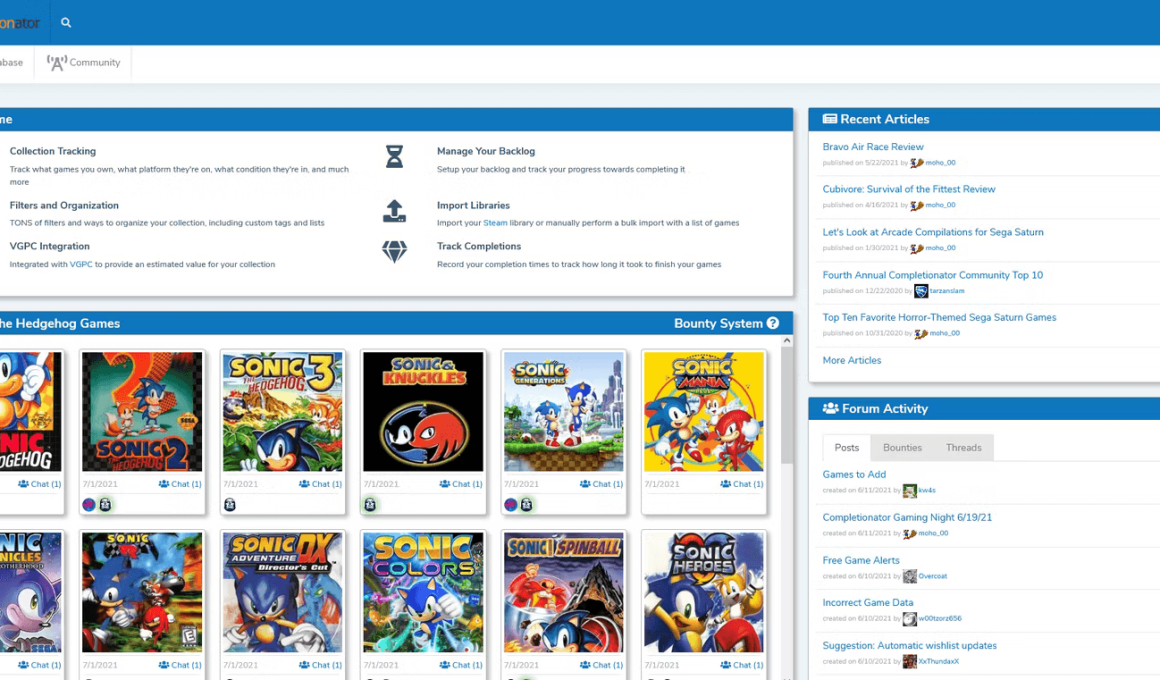Image resolution: width=1160 pixels, height=680 pixels.
Task: Open Arcade Compilations for Sega Saturn article
Action: coord(933,232)
